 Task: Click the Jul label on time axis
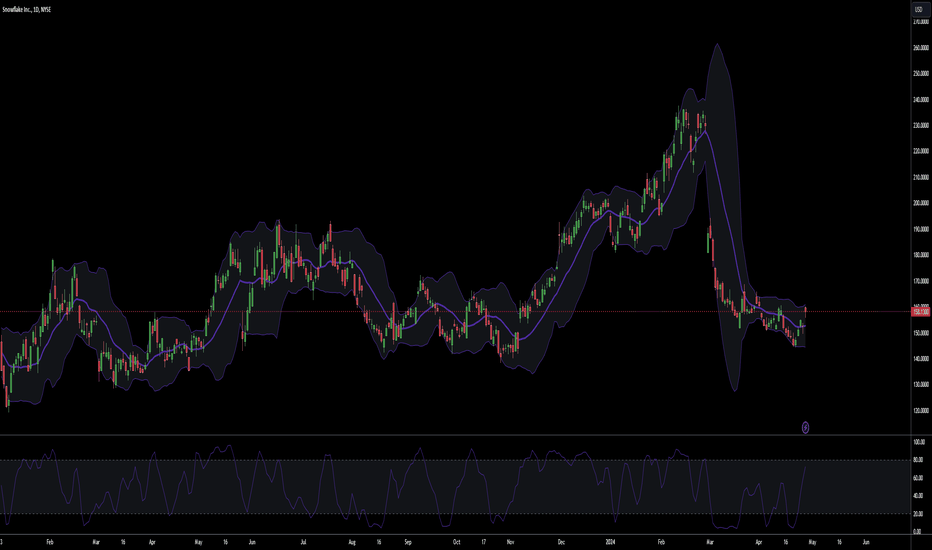[304, 542]
